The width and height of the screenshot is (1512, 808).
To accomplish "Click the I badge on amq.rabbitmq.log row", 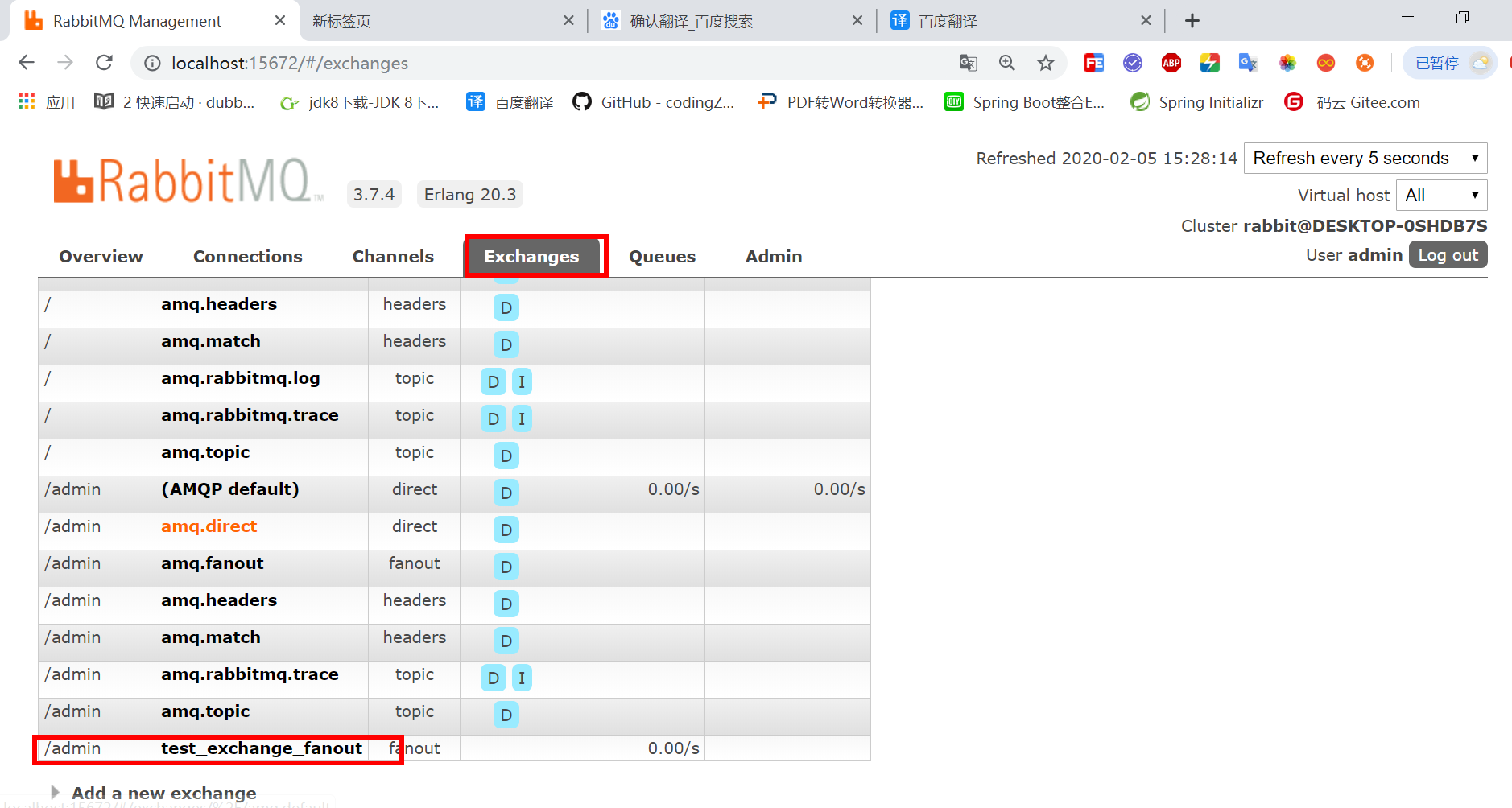I will [522, 381].
